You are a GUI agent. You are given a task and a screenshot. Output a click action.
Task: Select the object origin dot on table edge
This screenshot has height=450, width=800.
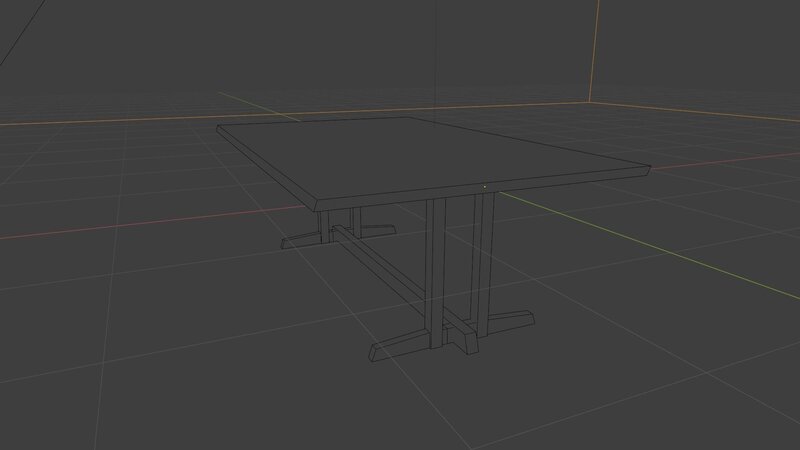click(x=485, y=186)
